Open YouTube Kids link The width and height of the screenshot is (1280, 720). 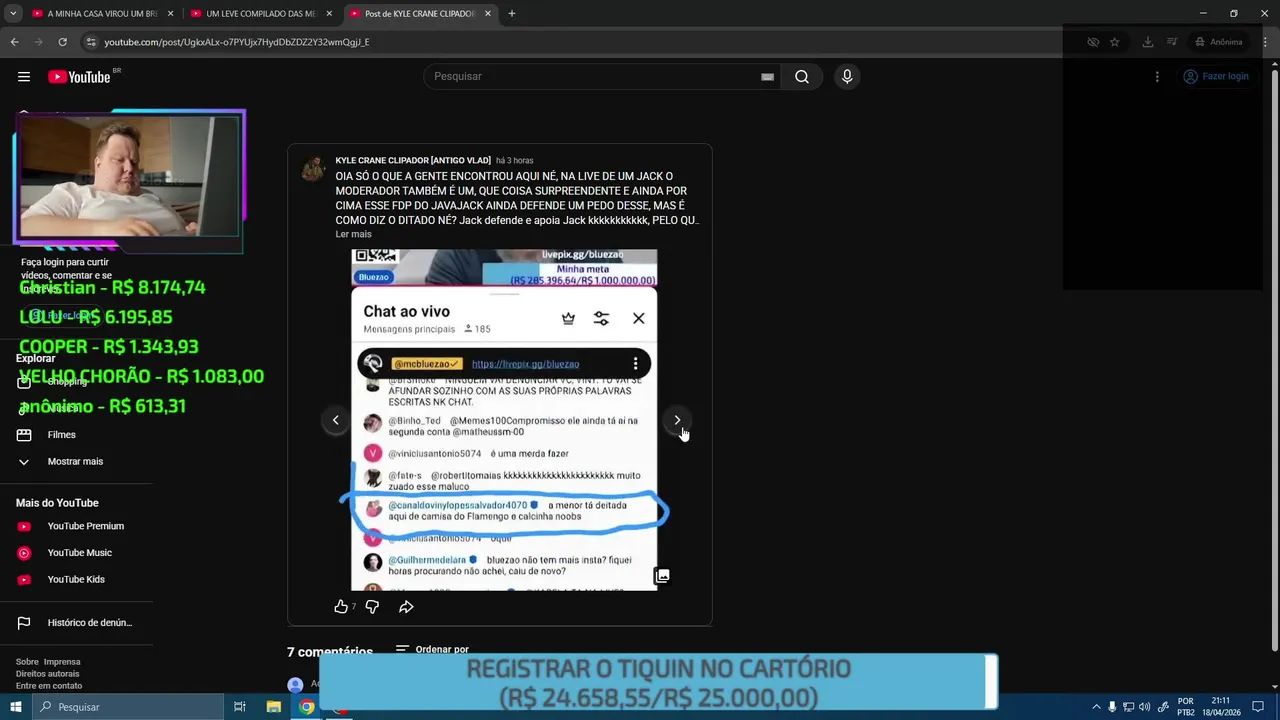point(76,580)
